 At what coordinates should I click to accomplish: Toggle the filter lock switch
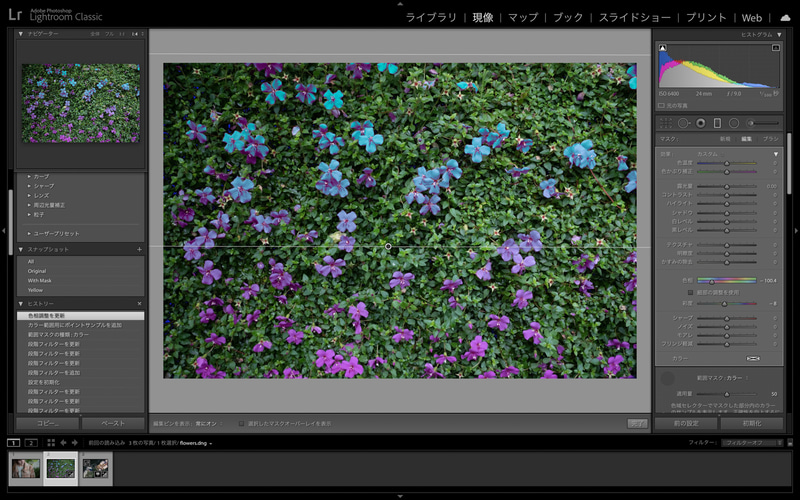(790, 442)
